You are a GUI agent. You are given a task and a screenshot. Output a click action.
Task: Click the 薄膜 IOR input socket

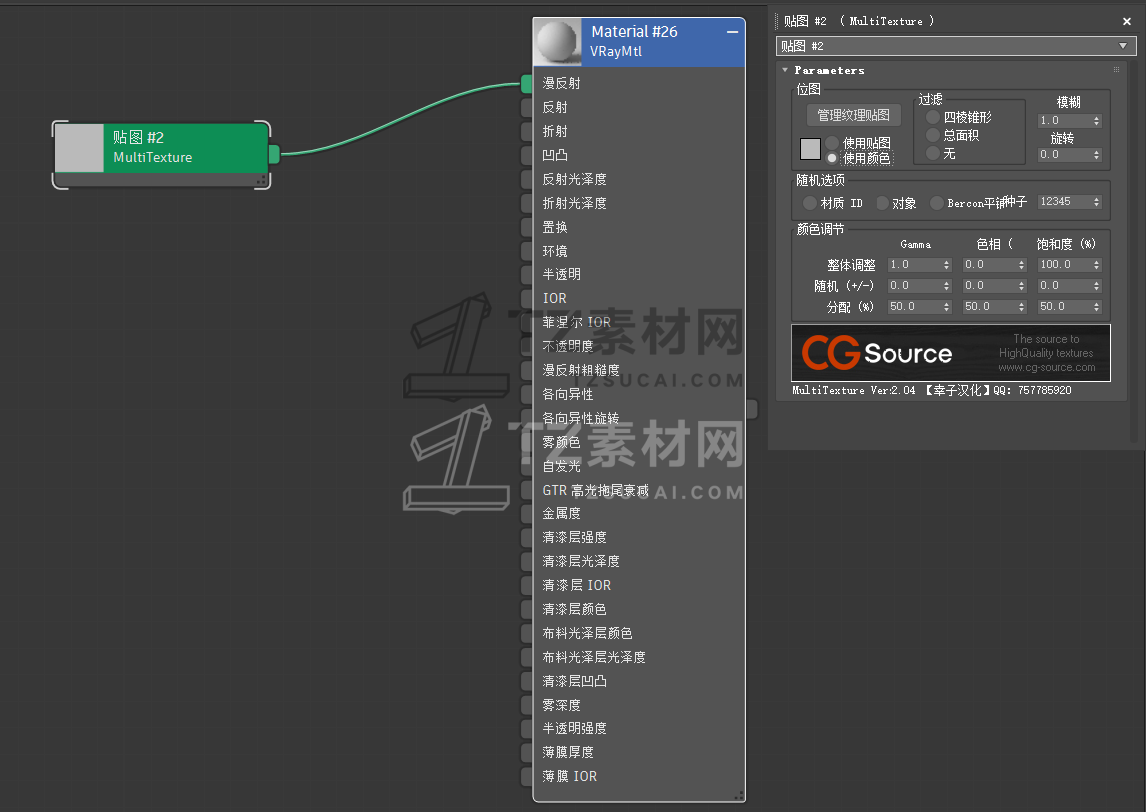pyautogui.click(x=526, y=777)
